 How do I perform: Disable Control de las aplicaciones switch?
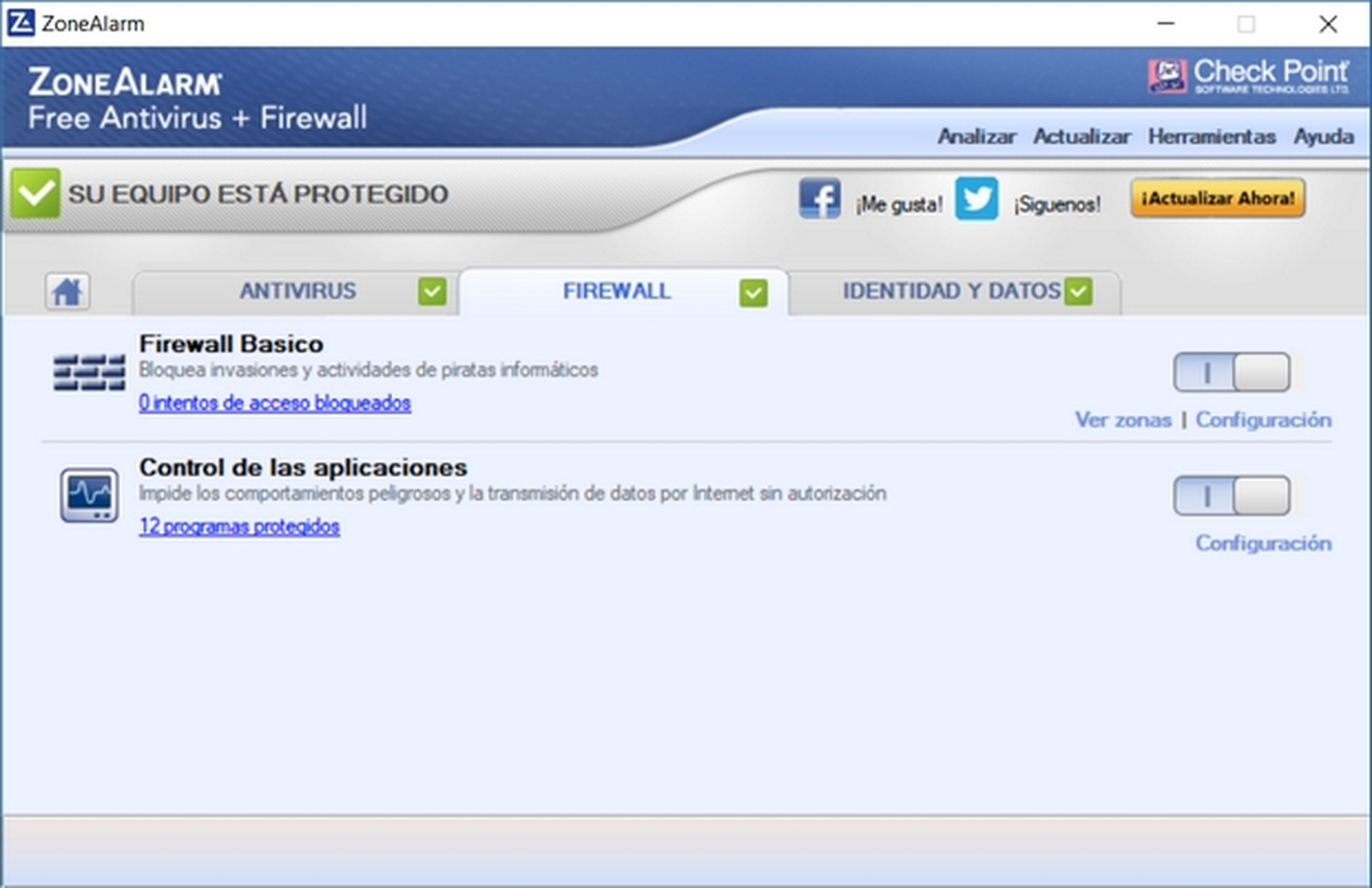(x=1231, y=495)
